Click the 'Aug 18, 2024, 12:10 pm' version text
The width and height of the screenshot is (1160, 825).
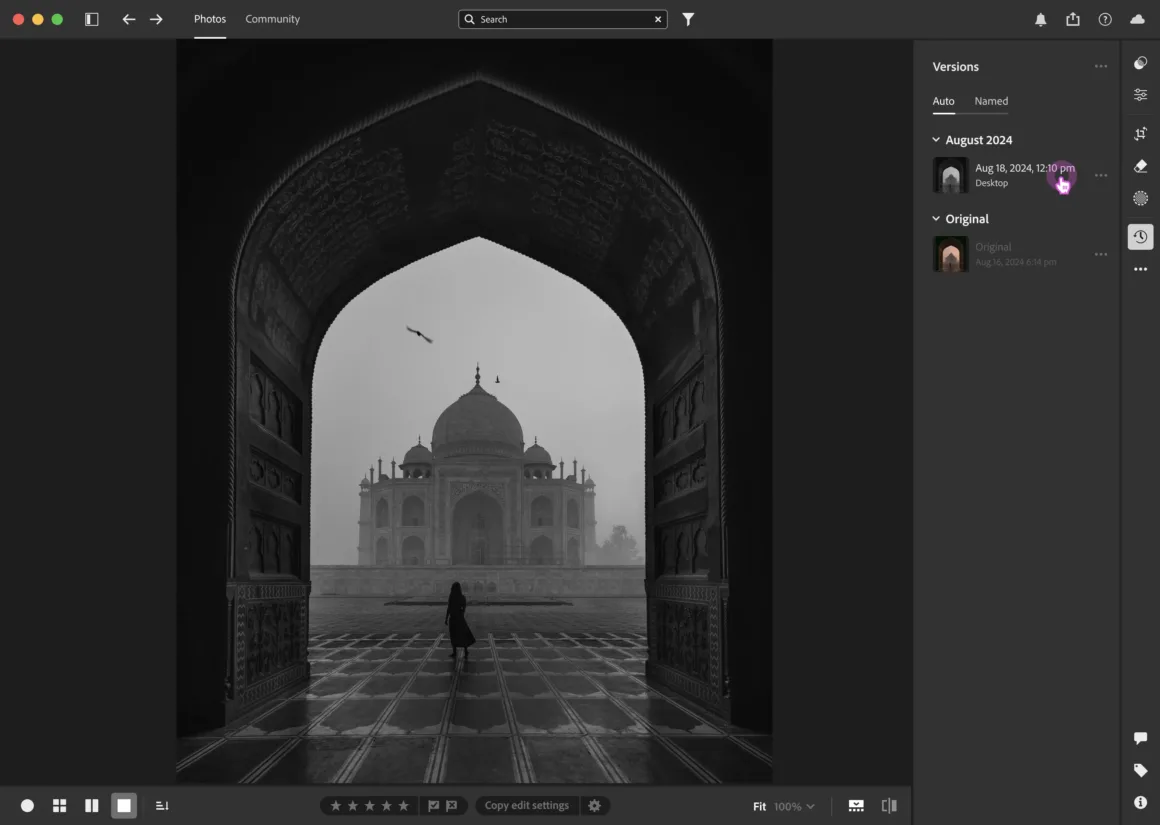pyautogui.click(x=1025, y=168)
